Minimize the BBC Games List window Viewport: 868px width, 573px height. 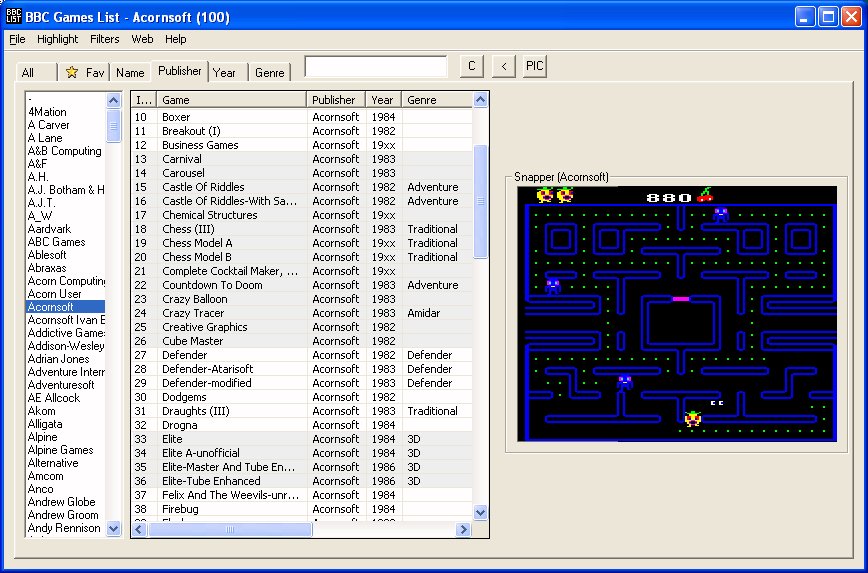pyautogui.click(x=805, y=17)
